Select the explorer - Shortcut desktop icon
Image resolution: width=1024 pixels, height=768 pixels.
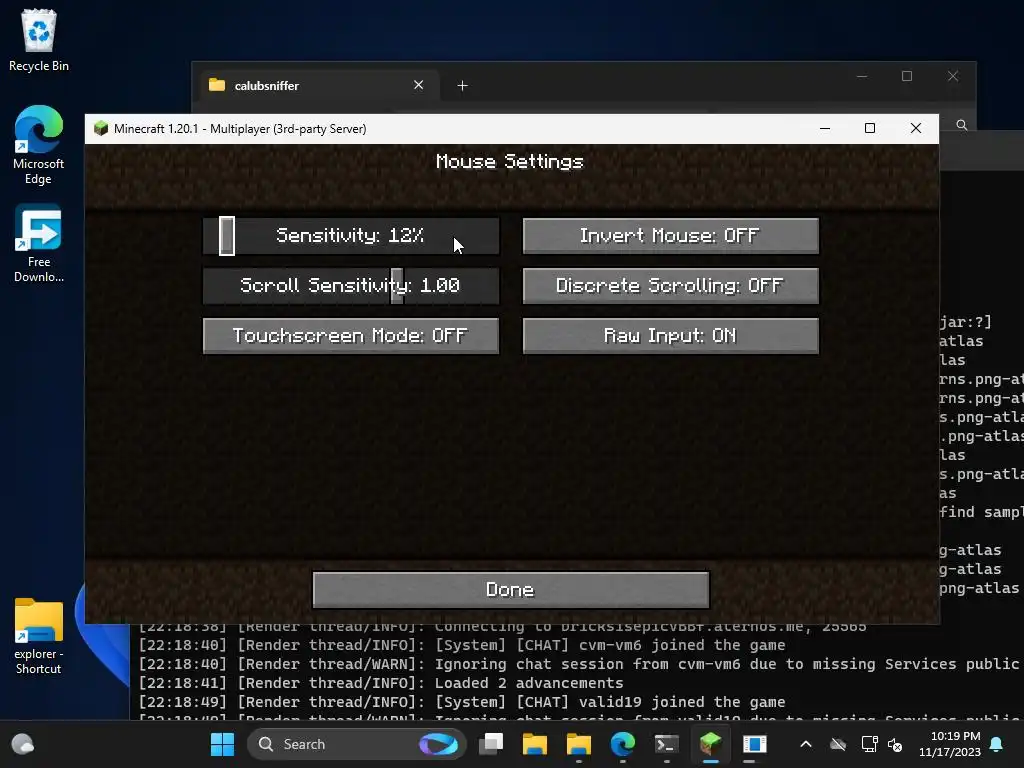(x=39, y=637)
